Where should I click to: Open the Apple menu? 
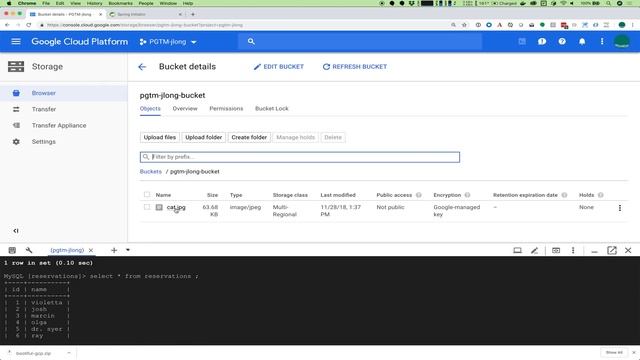9,3
